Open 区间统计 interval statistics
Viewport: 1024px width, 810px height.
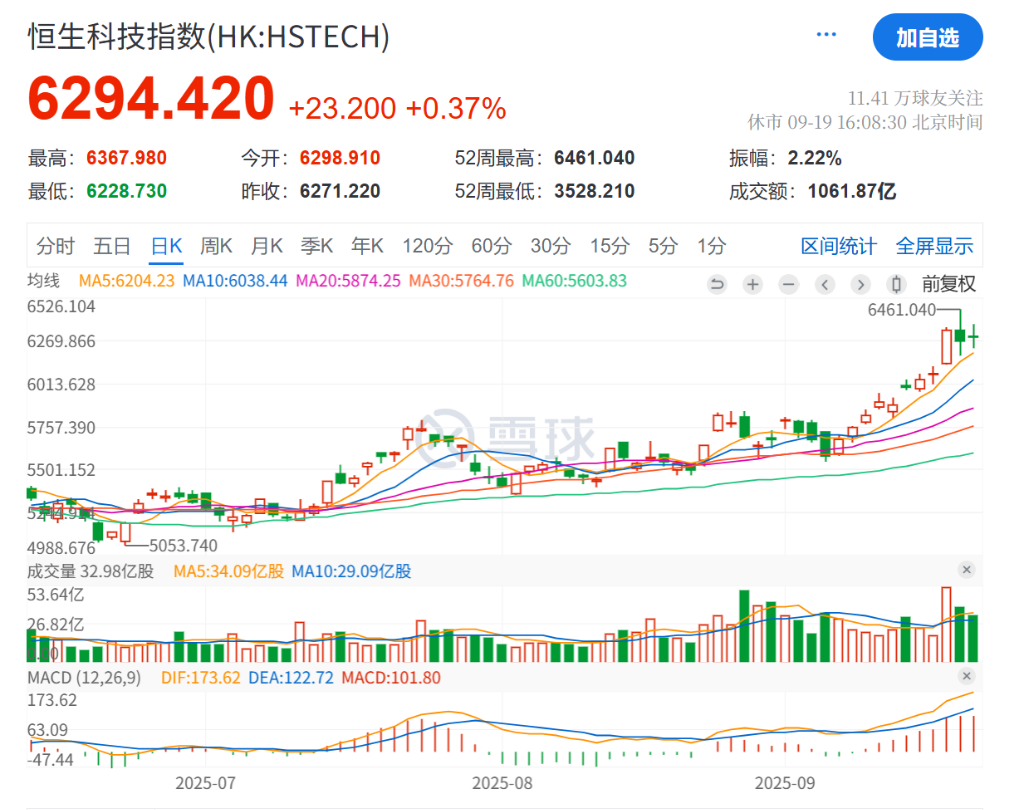pos(837,245)
